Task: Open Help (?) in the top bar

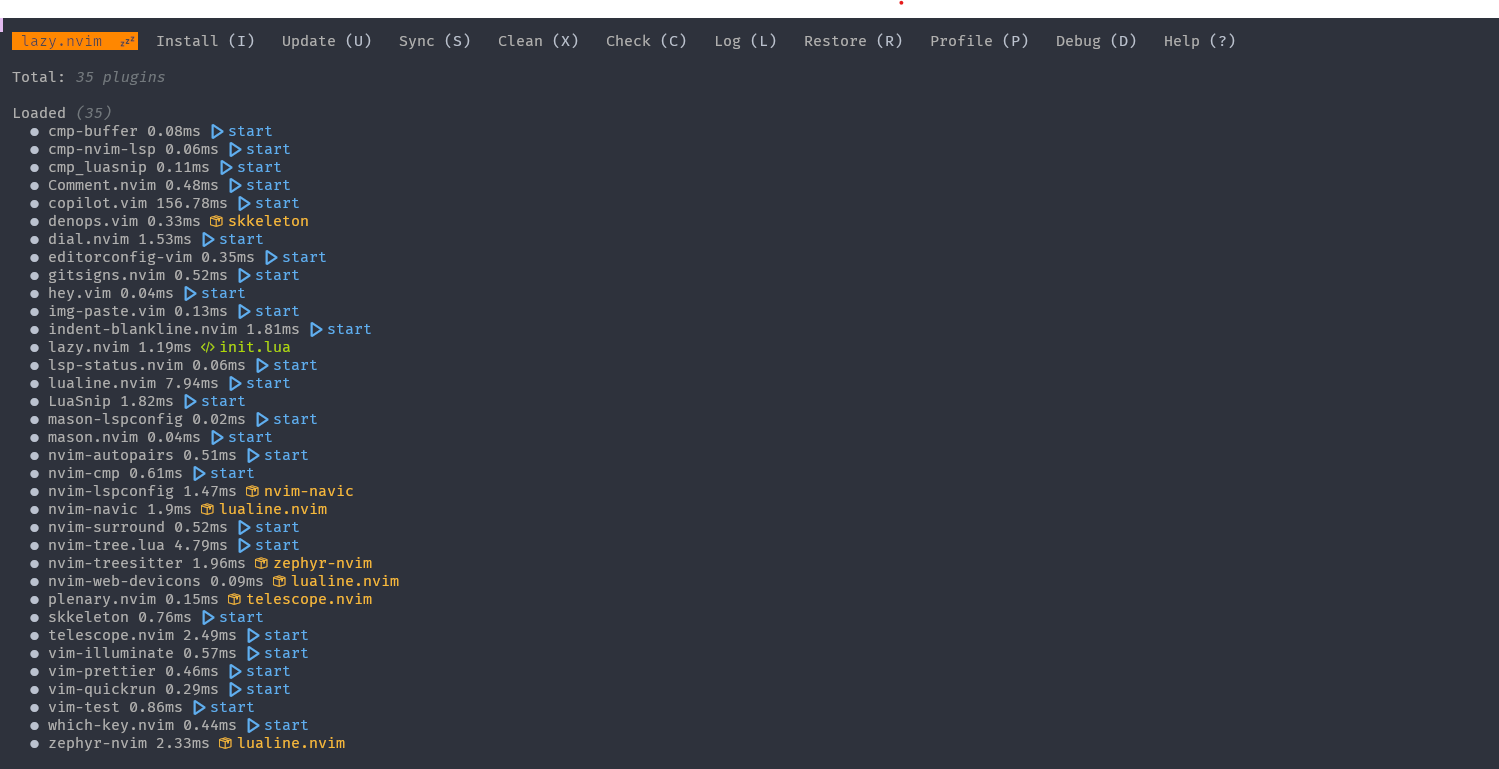Action: [x=1200, y=41]
